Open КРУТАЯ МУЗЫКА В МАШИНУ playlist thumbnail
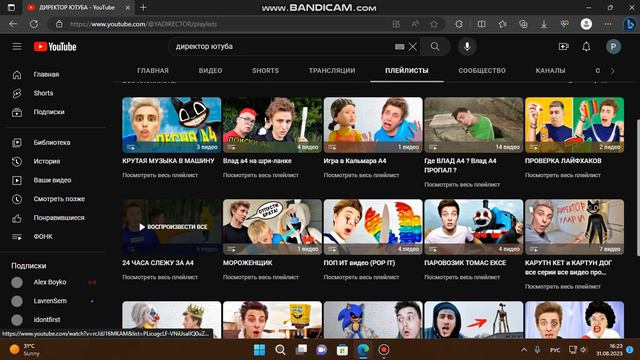640x360 pixels. (x=171, y=125)
